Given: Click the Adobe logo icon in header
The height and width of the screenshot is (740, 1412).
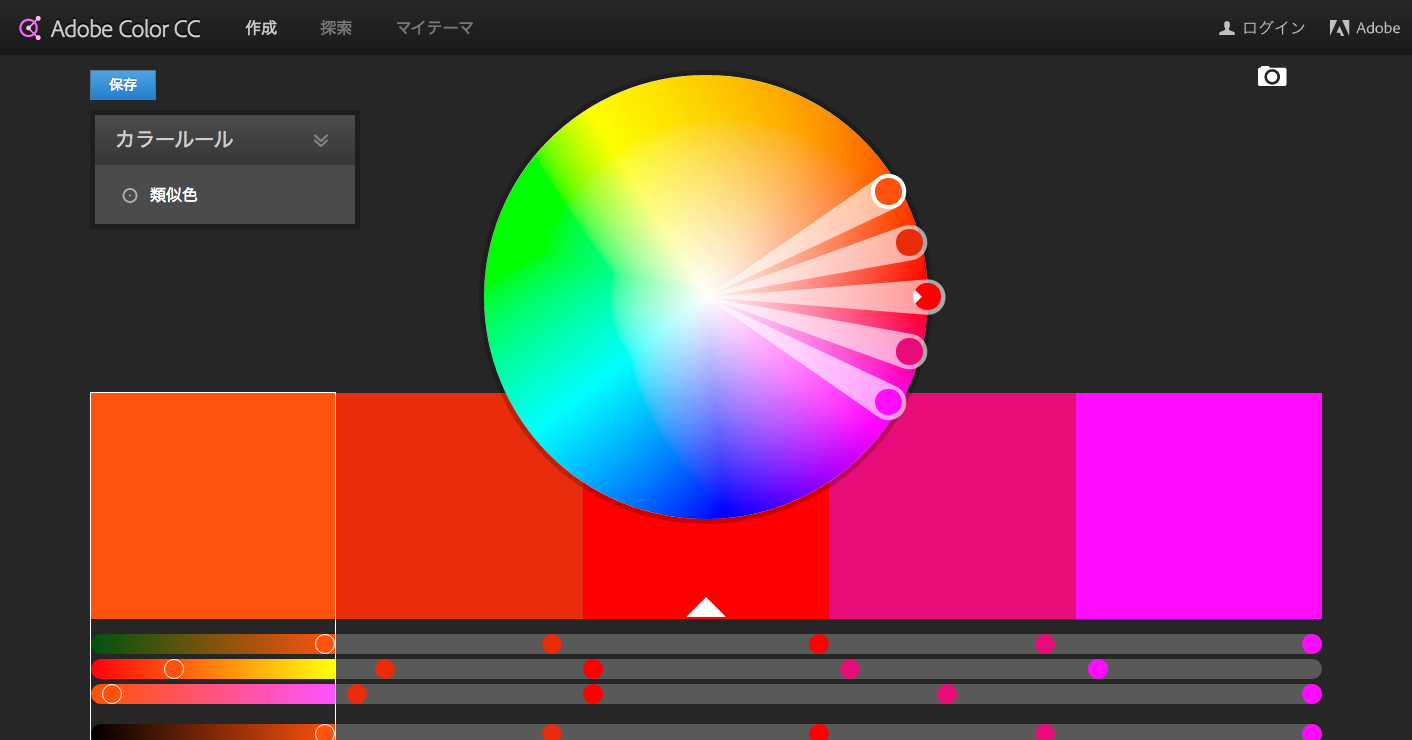Looking at the screenshot, I should click(x=1339, y=28).
